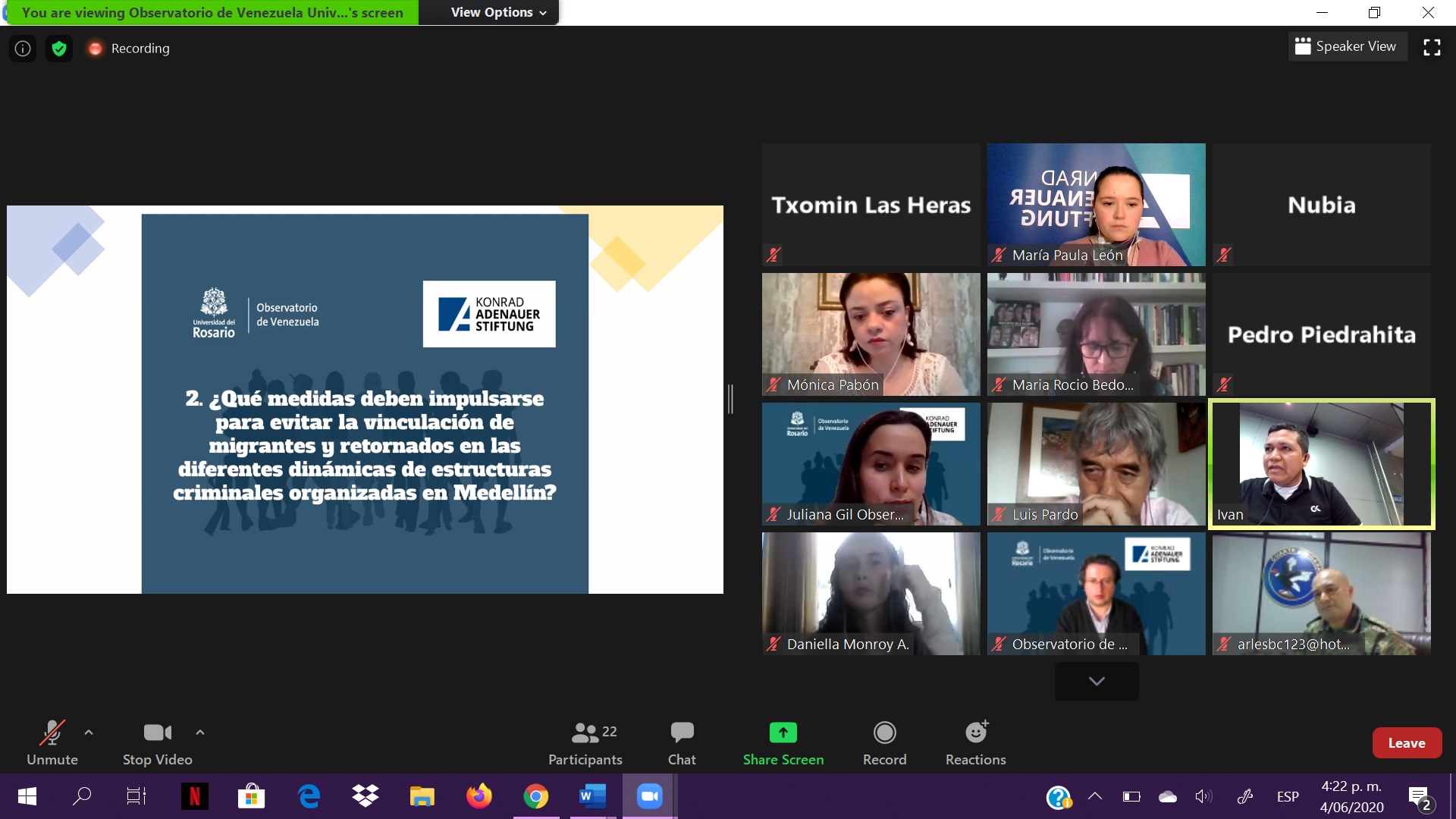Start recording with the Record button
1456x819 pixels.
click(884, 743)
